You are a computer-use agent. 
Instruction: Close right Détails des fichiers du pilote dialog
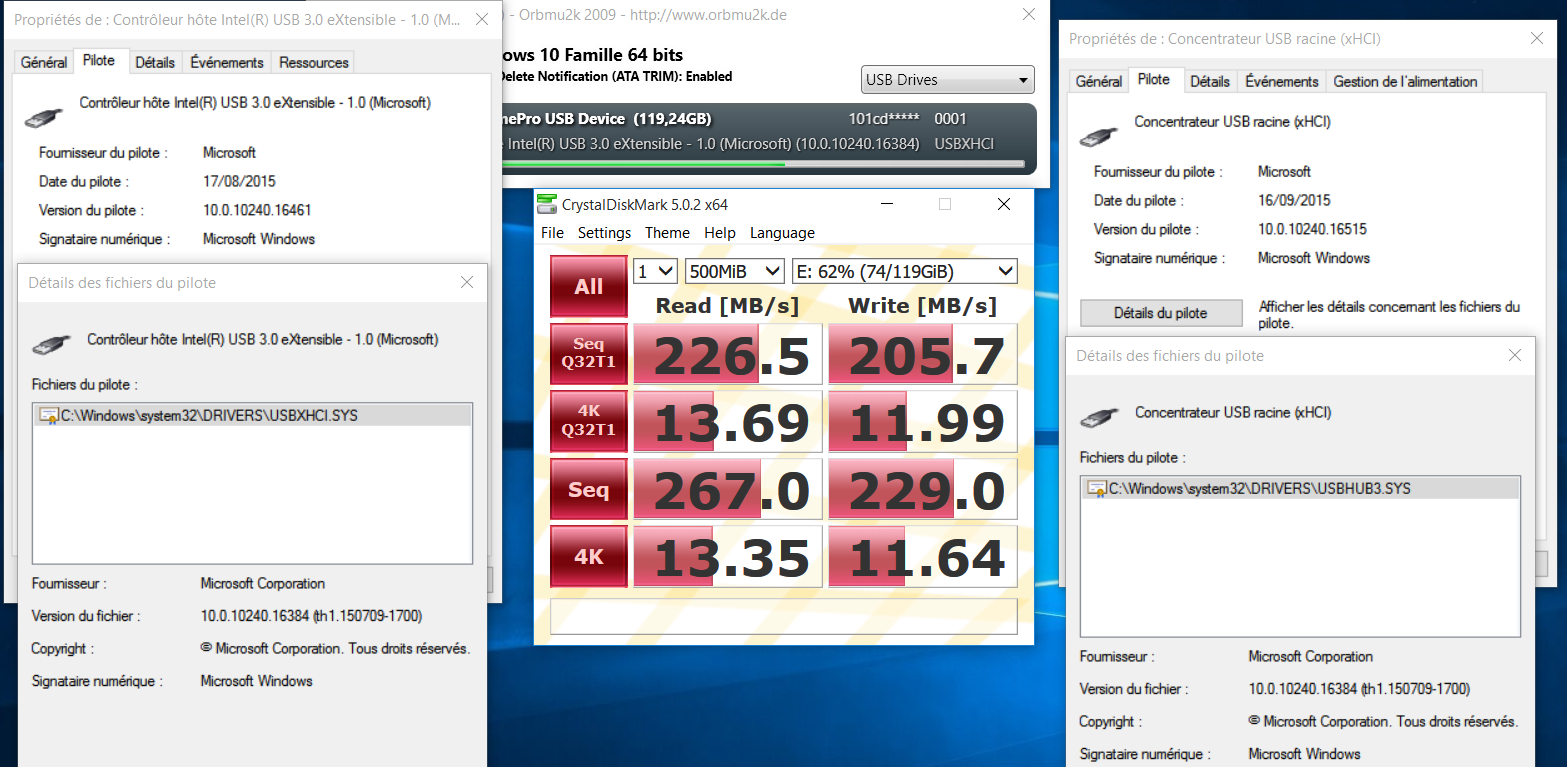click(1515, 356)
